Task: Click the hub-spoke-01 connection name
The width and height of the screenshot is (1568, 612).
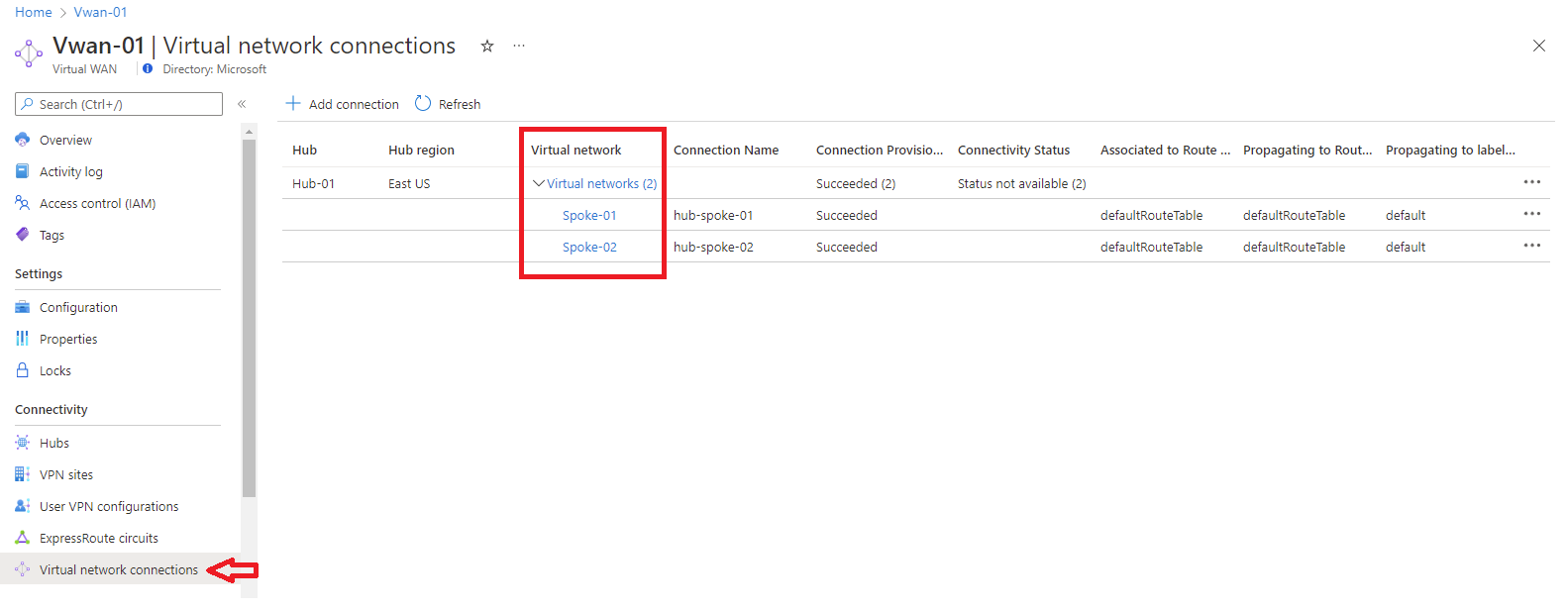Action: [713, 216]
